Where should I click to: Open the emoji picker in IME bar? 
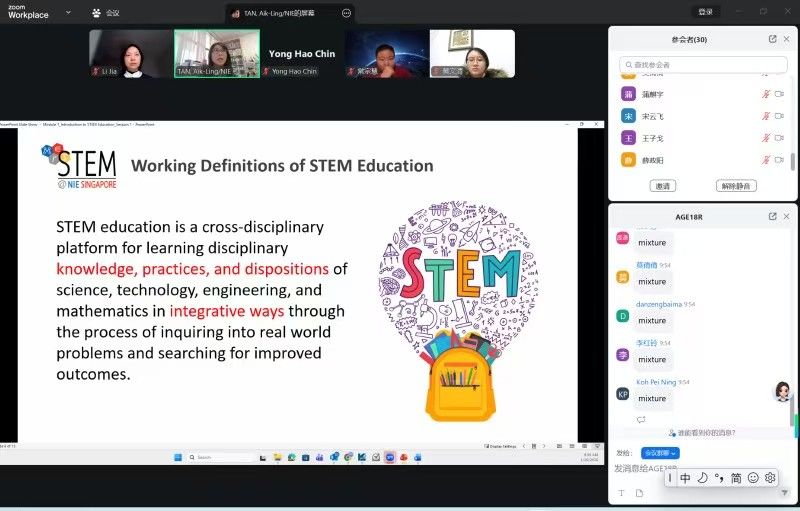click(753, 478)
